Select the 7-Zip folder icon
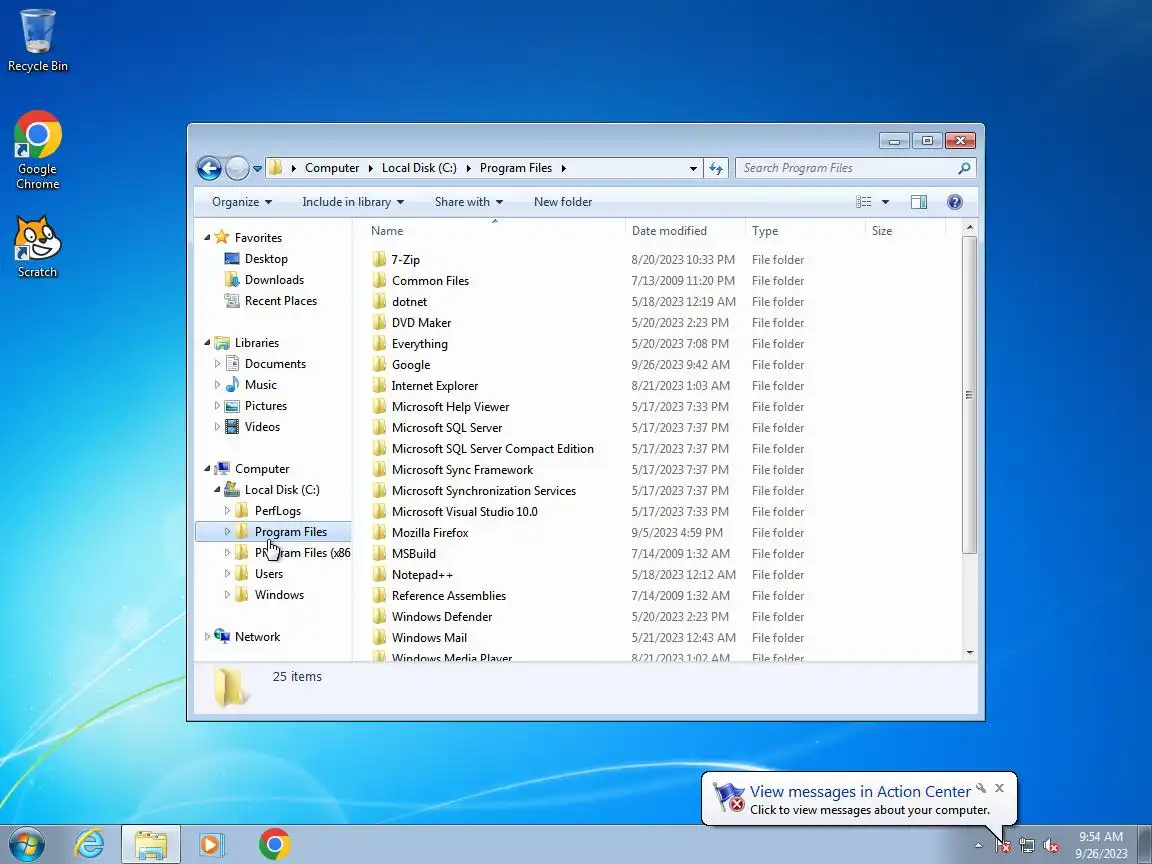This screenshot has height=864, width=1152. click(x=379, y=259)
